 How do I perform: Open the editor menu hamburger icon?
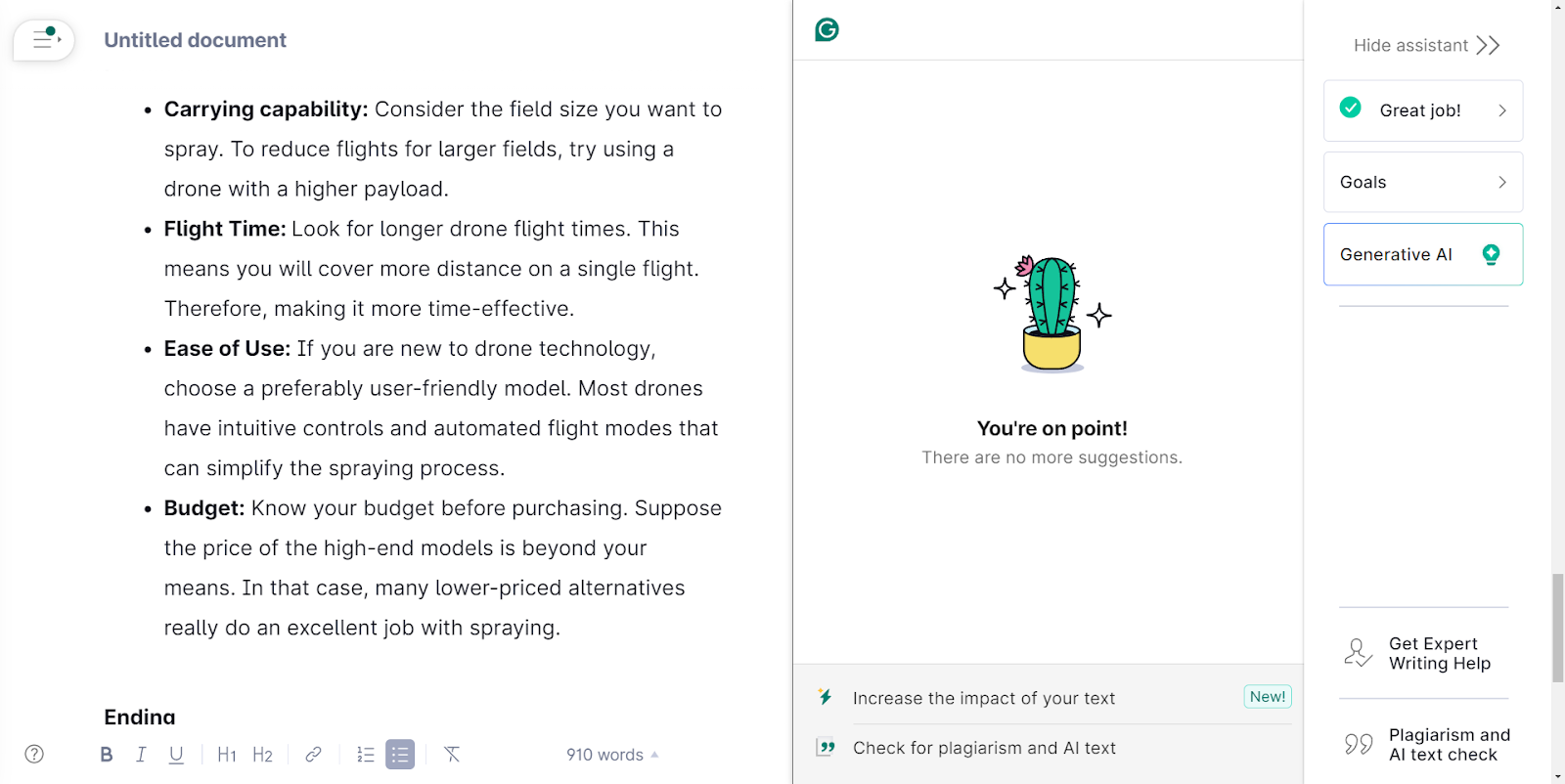44,40
